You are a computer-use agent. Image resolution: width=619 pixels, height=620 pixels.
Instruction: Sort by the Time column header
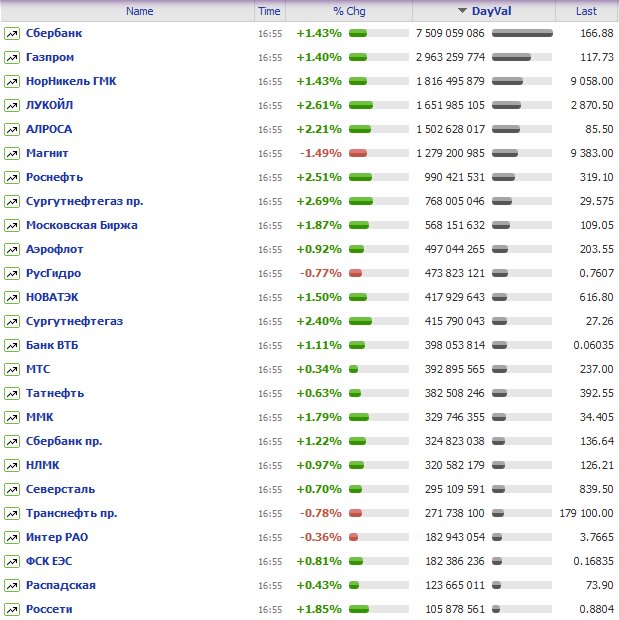pyautogui.click(x=269, y=11)
